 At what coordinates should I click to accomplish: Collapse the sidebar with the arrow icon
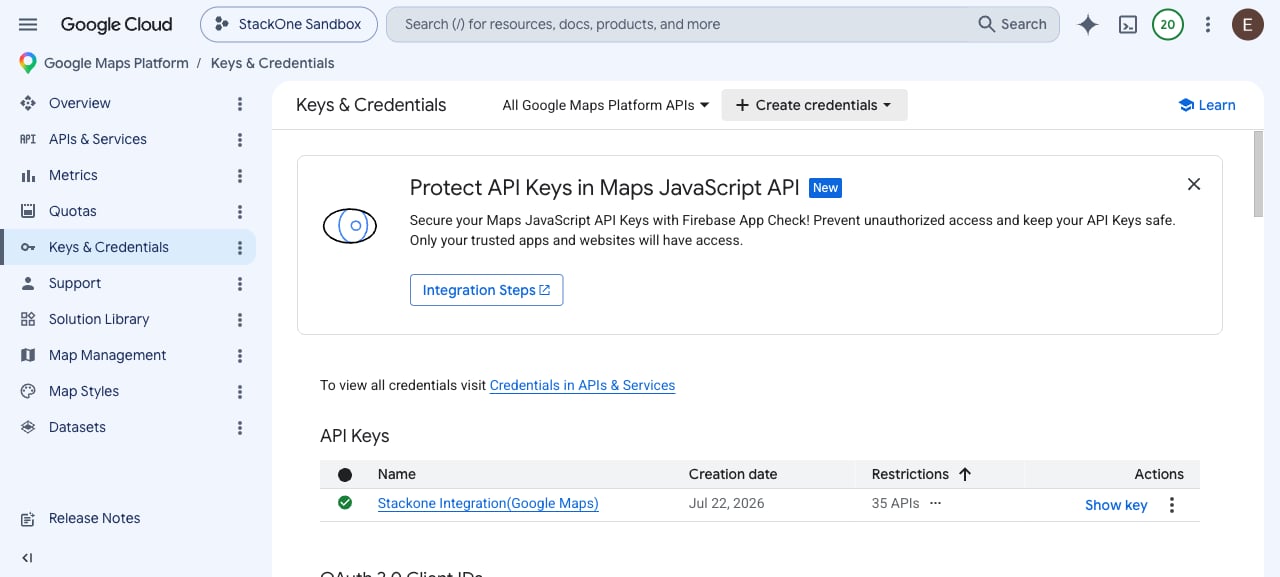coord(28,558)
